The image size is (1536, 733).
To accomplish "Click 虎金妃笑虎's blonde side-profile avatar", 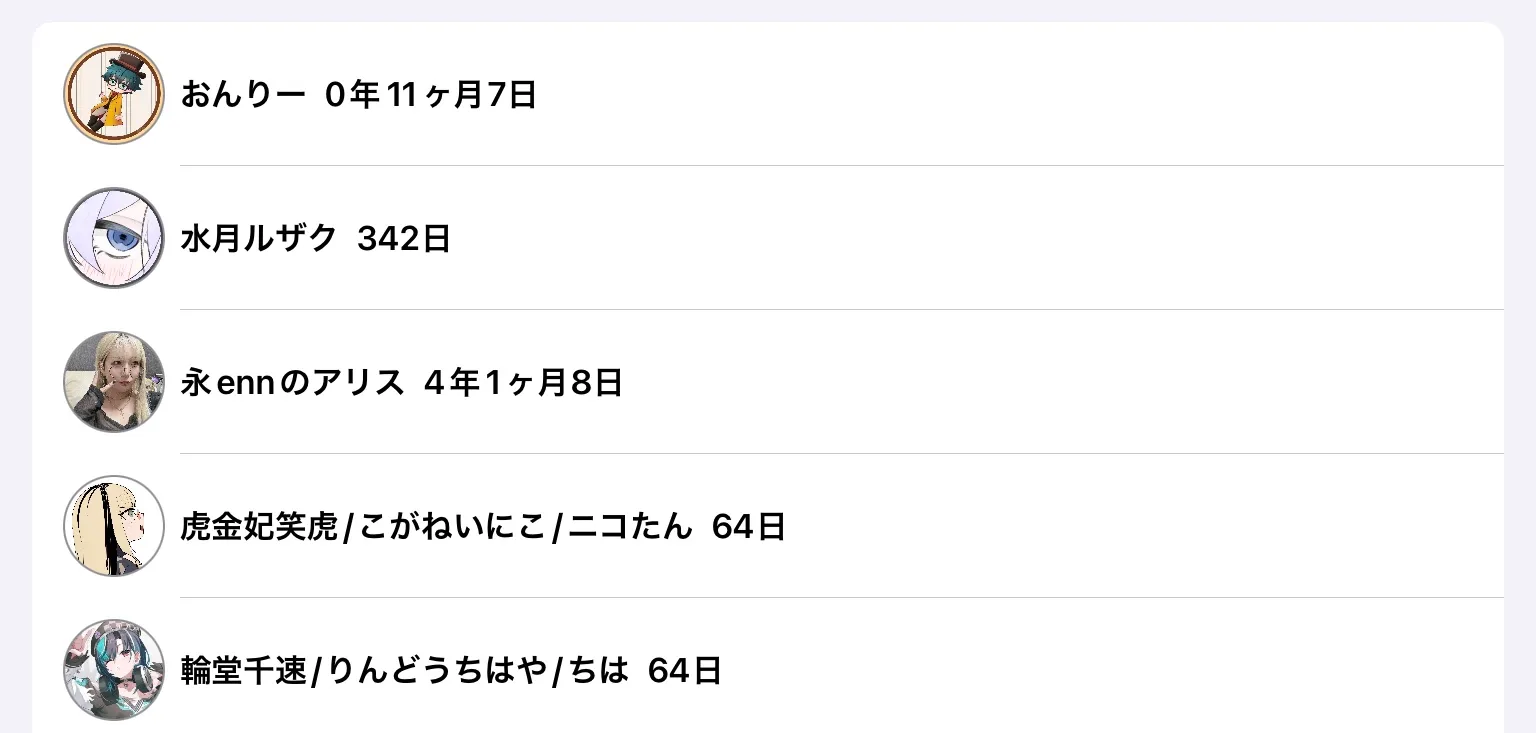I will 114,526.
